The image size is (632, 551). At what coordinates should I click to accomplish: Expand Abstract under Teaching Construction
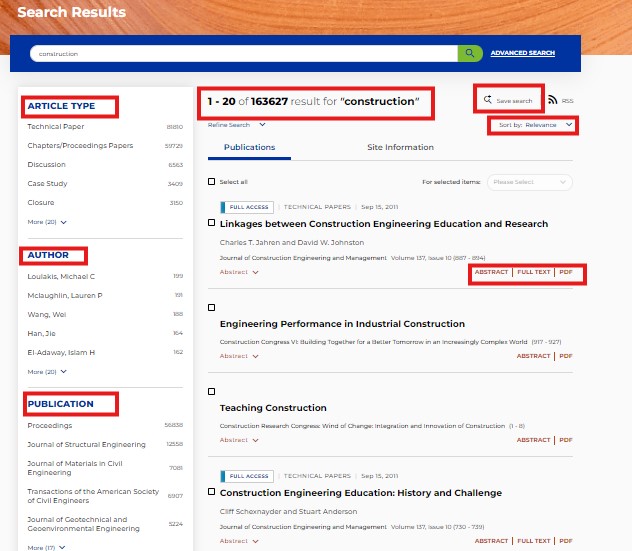pos(239,440)
